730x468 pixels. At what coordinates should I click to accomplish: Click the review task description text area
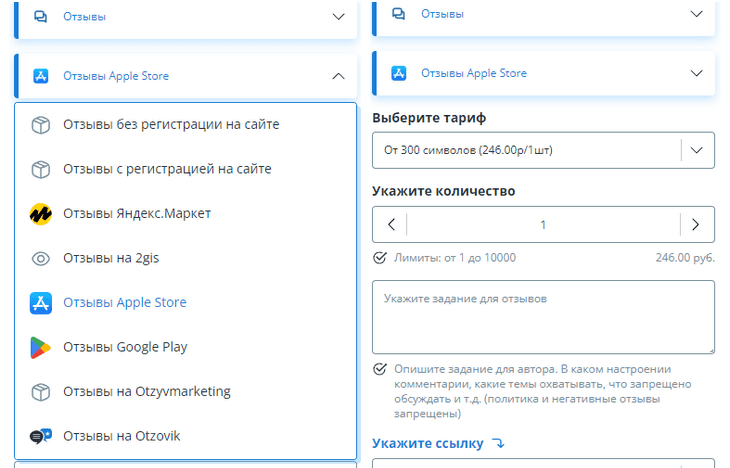pyautogui.click(x=543, y=316)
